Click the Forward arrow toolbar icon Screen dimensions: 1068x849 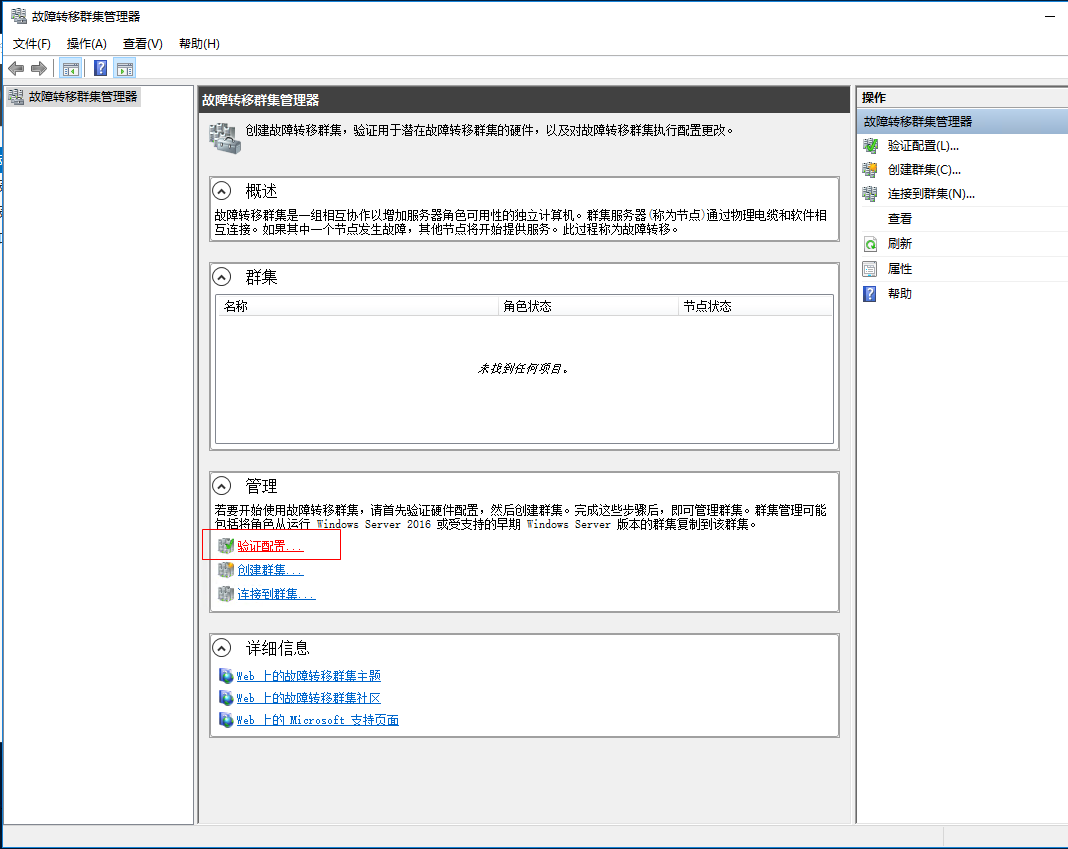point(40,68)
